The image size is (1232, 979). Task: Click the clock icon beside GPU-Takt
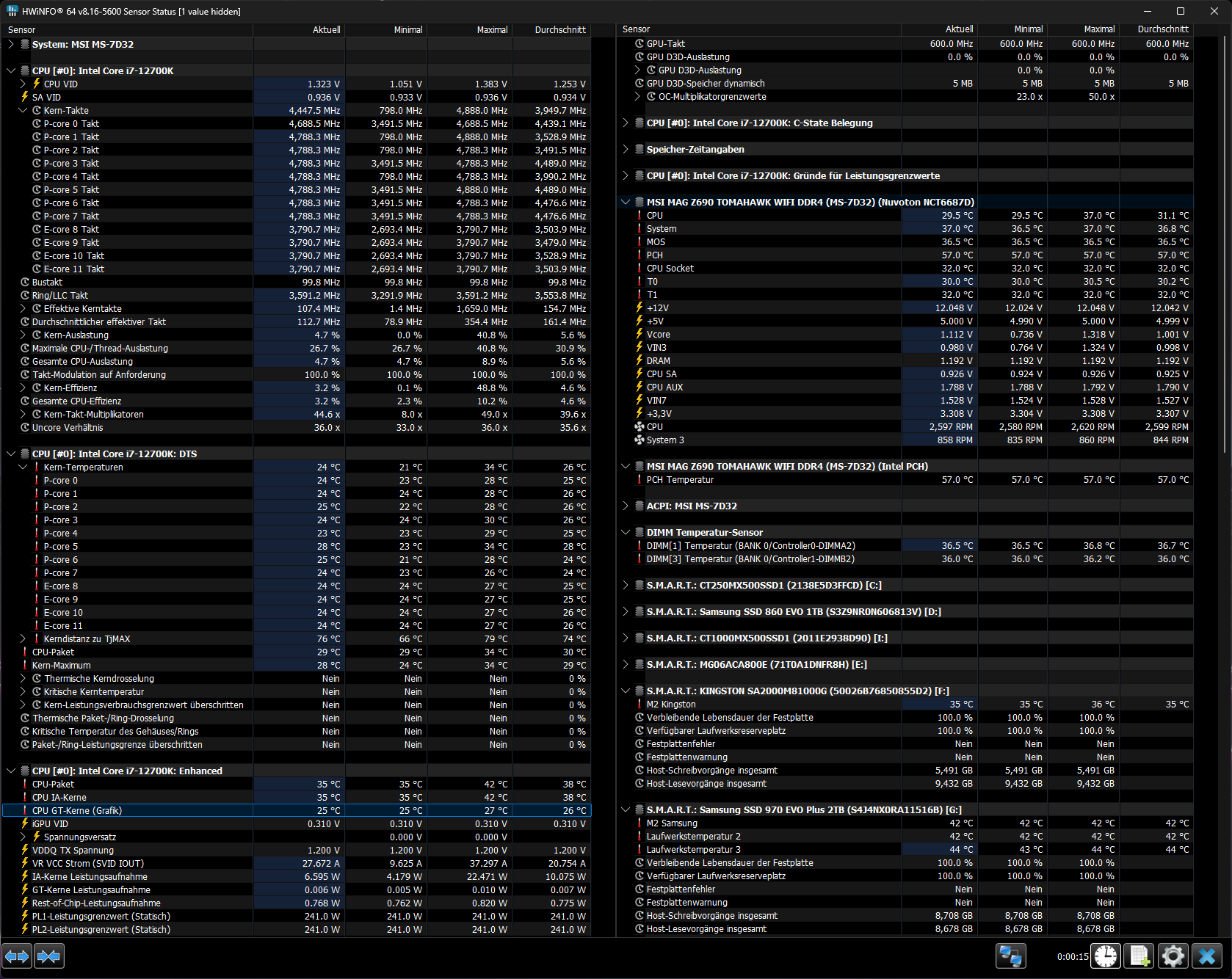tap(639, 44)
